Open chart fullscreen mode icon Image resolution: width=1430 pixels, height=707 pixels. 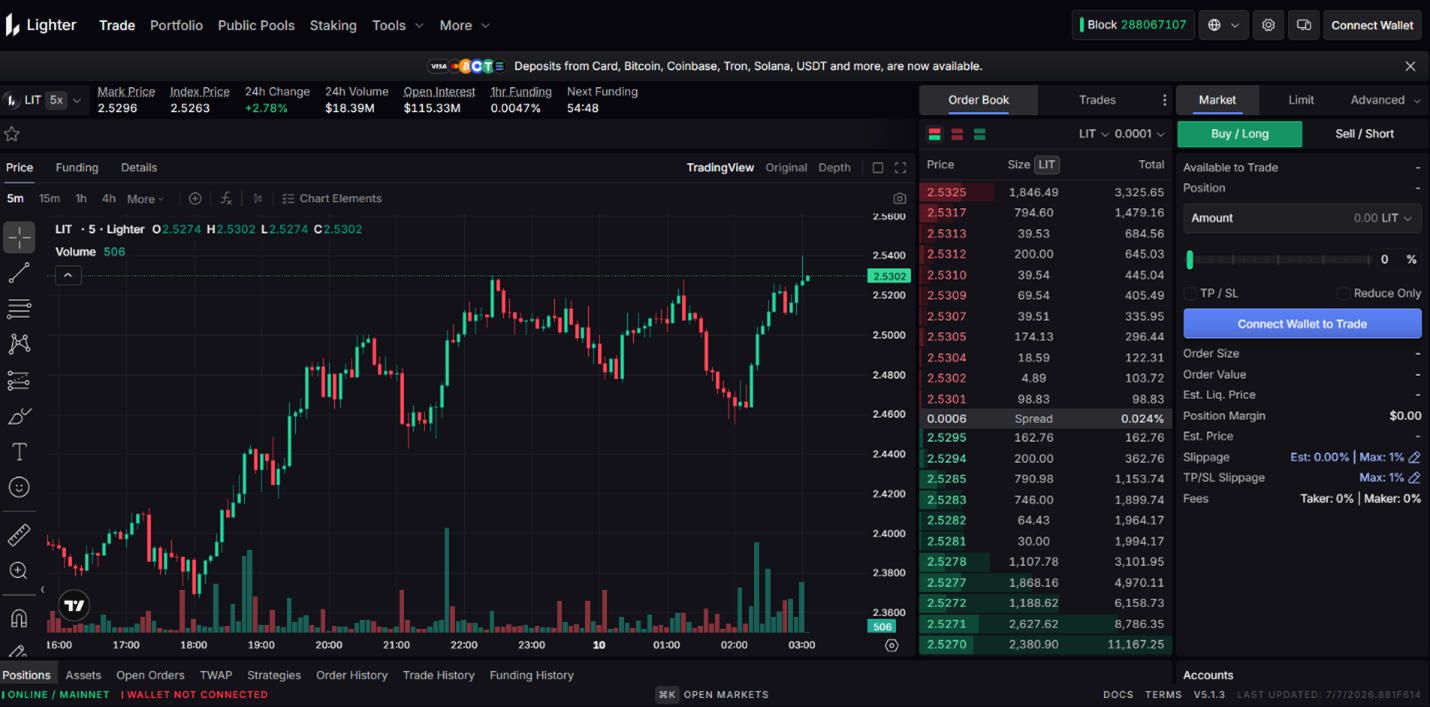tap(900, 168)
